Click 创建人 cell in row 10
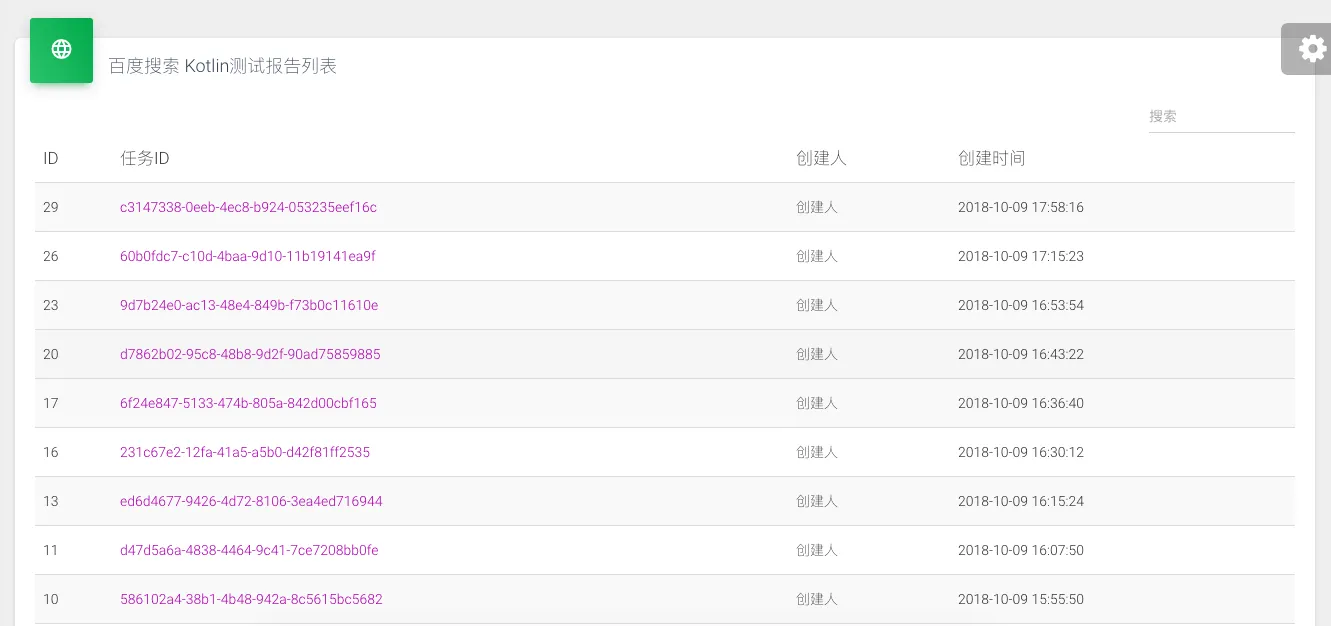The image size is (1331, 626). (x=816, y=599)
